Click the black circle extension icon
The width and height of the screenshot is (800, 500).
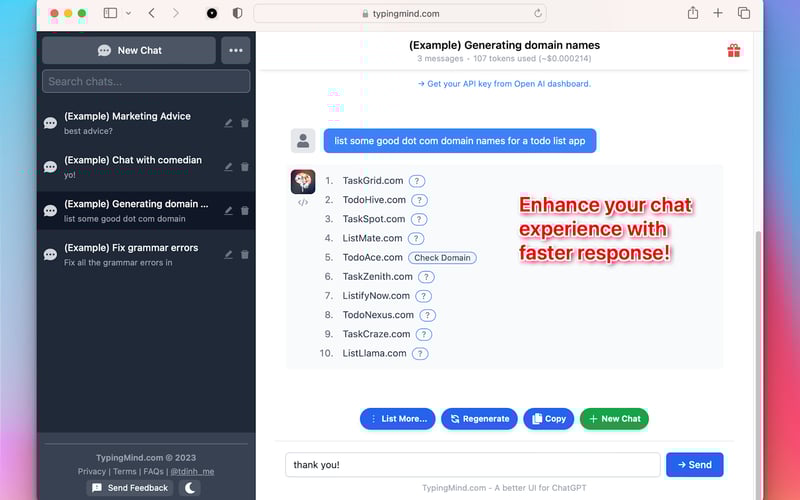(x=212, y=13)
